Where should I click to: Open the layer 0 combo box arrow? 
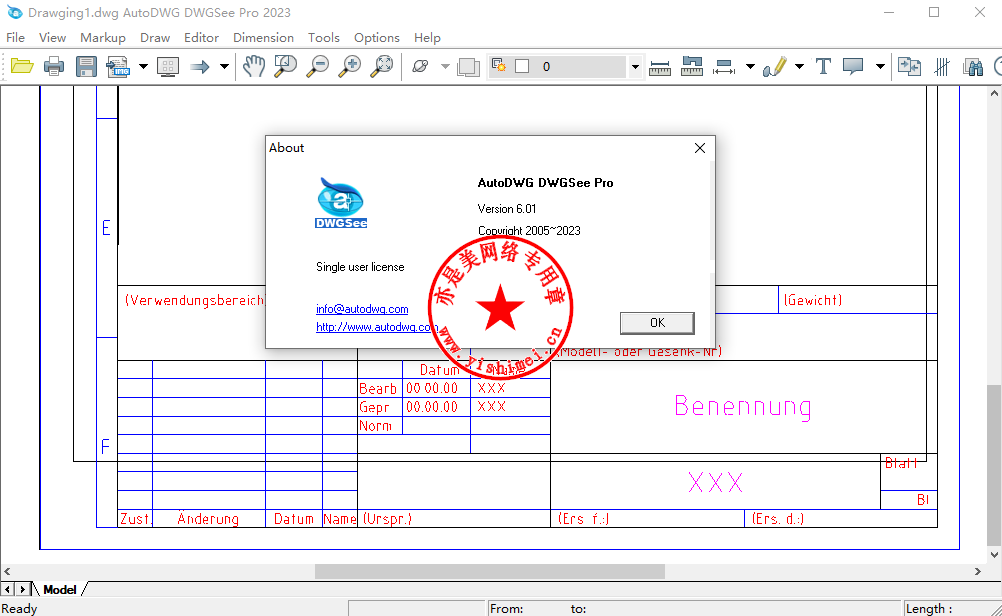(x=635, y=66)
